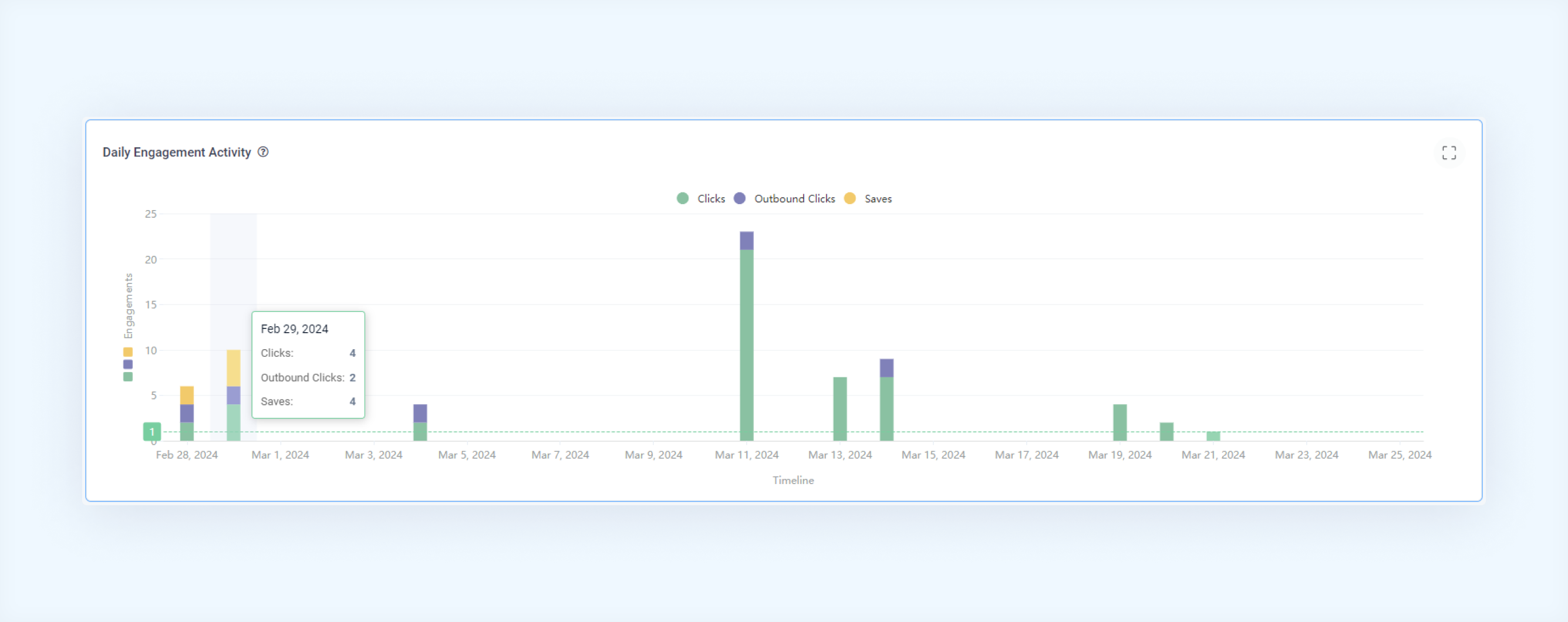1568x622 pixels.
Task: Click the 'Mar 25, 2024' axis label
Action: tap(1400, 455)
